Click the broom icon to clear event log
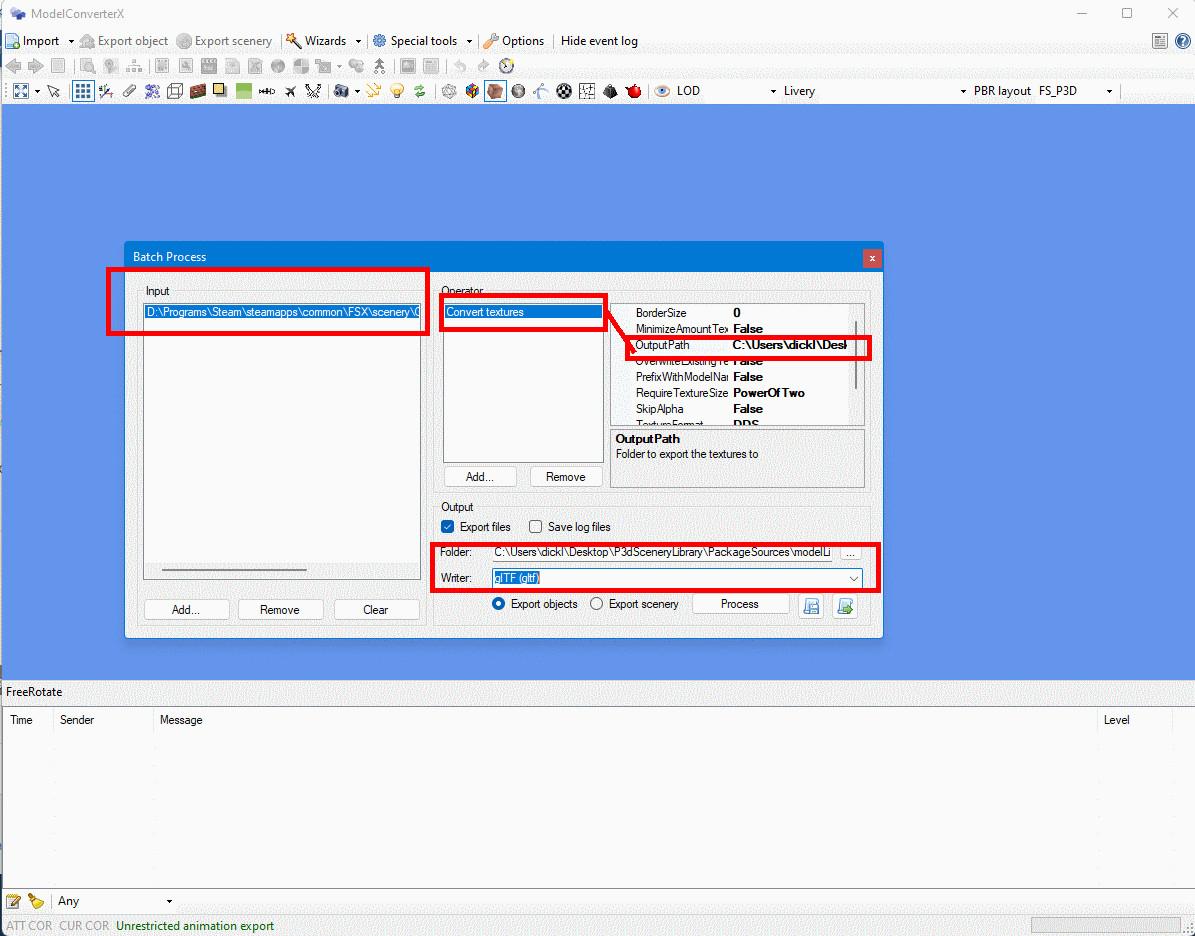The width and height of the screenshot is (1195, 936). 36,901
